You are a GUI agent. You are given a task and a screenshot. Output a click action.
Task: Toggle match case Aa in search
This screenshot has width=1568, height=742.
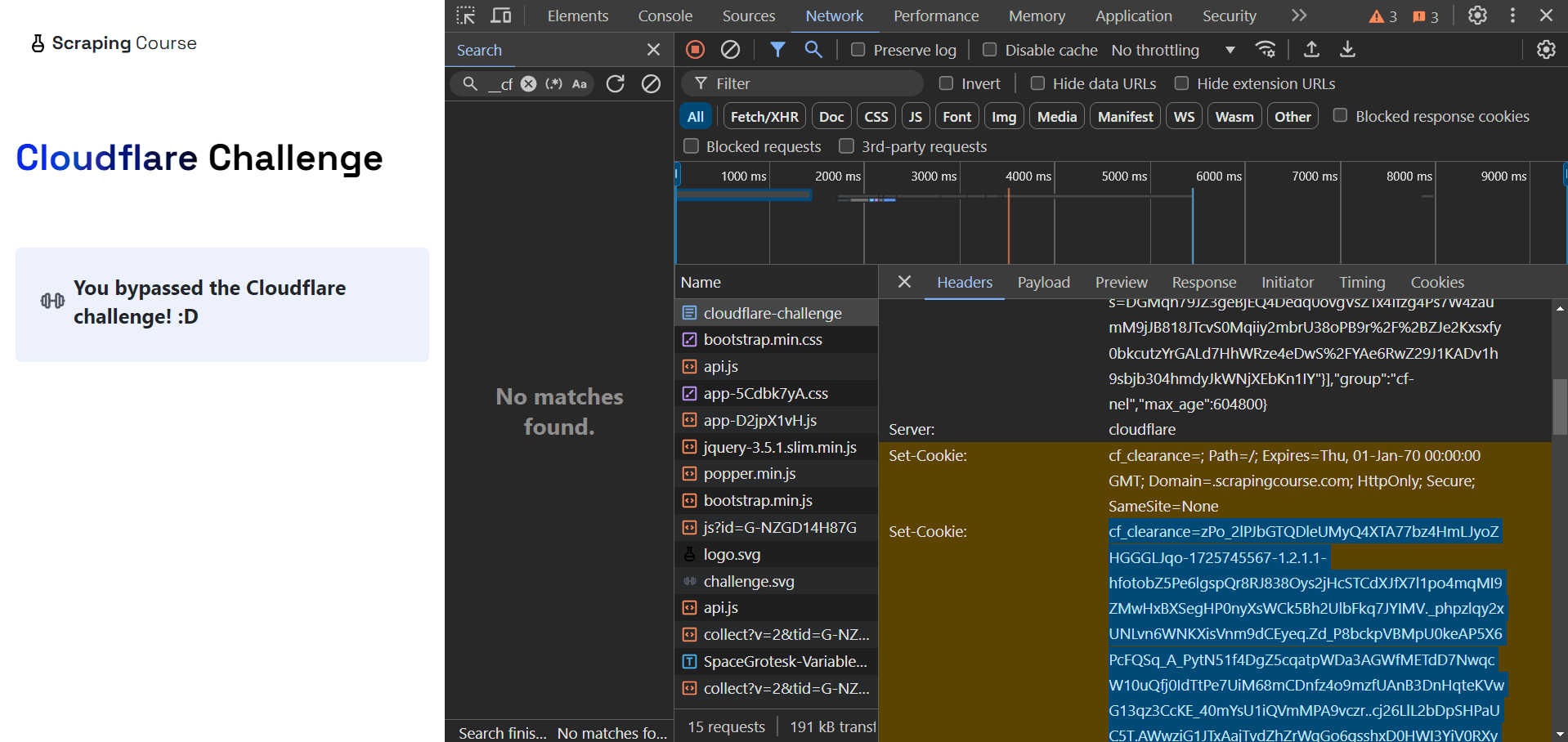coord(580,83)
